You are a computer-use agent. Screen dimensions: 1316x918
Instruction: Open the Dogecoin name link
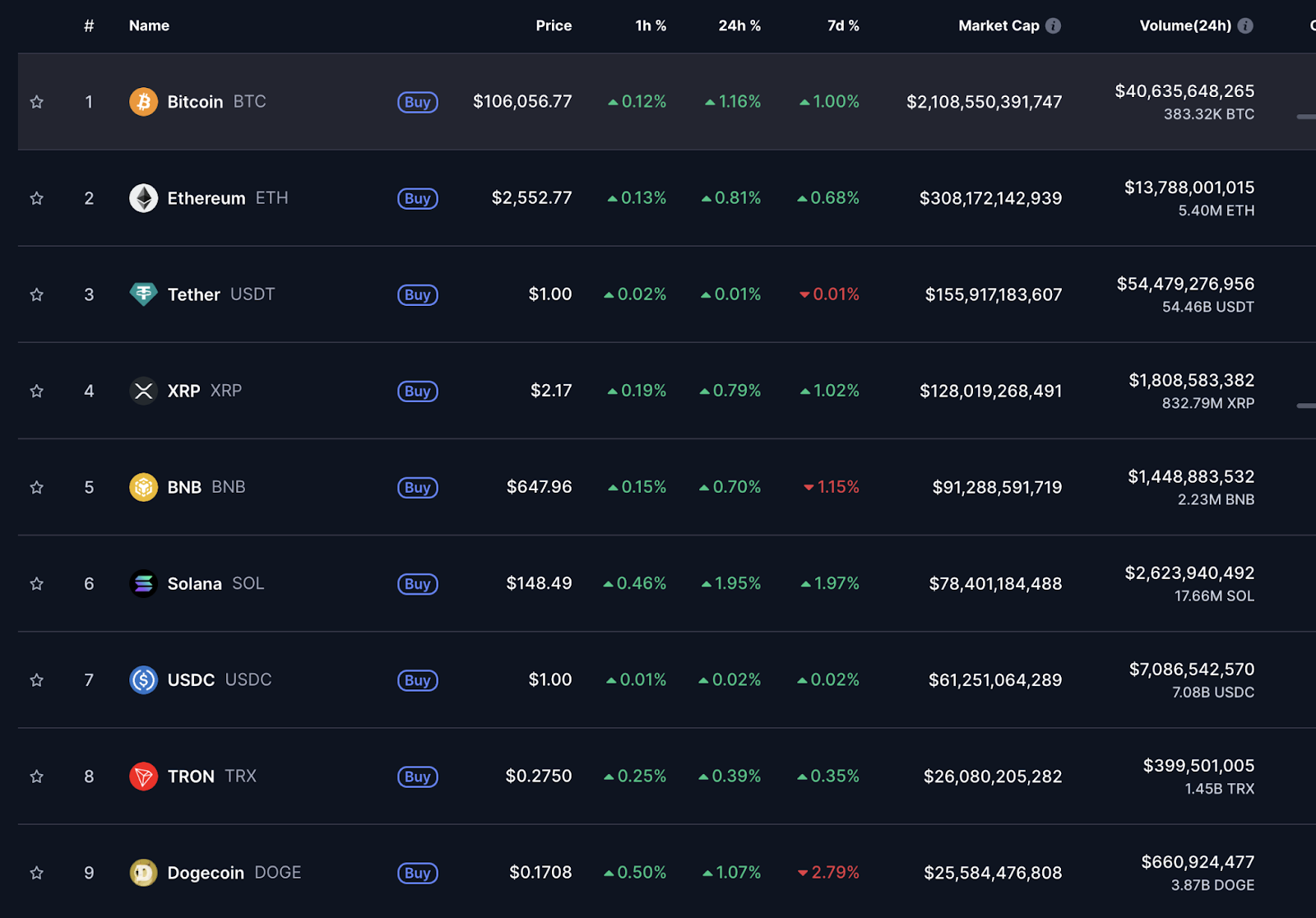[206, 873]
